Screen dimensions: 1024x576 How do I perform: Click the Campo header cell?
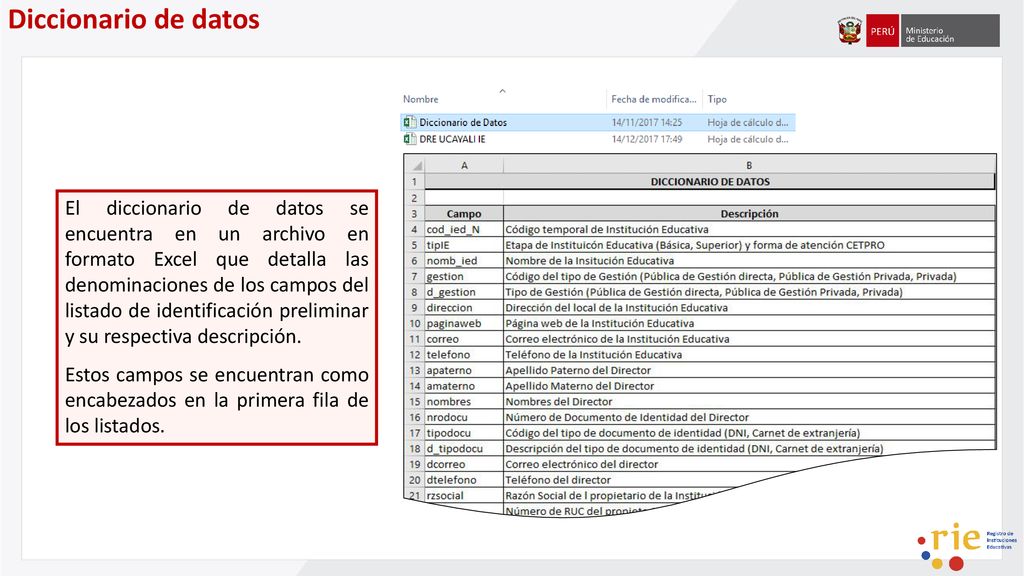(464, 214)
